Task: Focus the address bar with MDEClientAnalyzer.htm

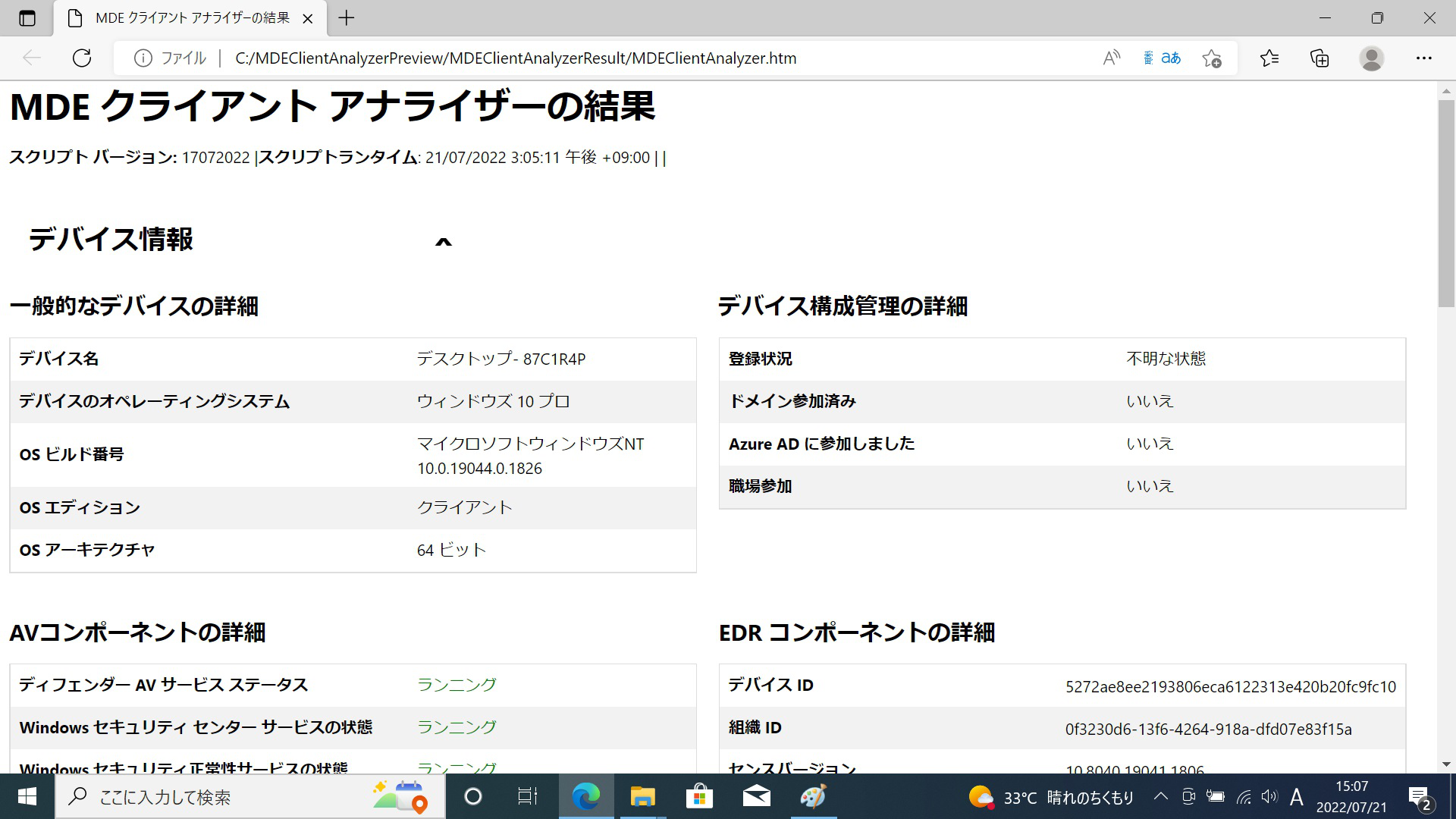Action: pos(516,58)
